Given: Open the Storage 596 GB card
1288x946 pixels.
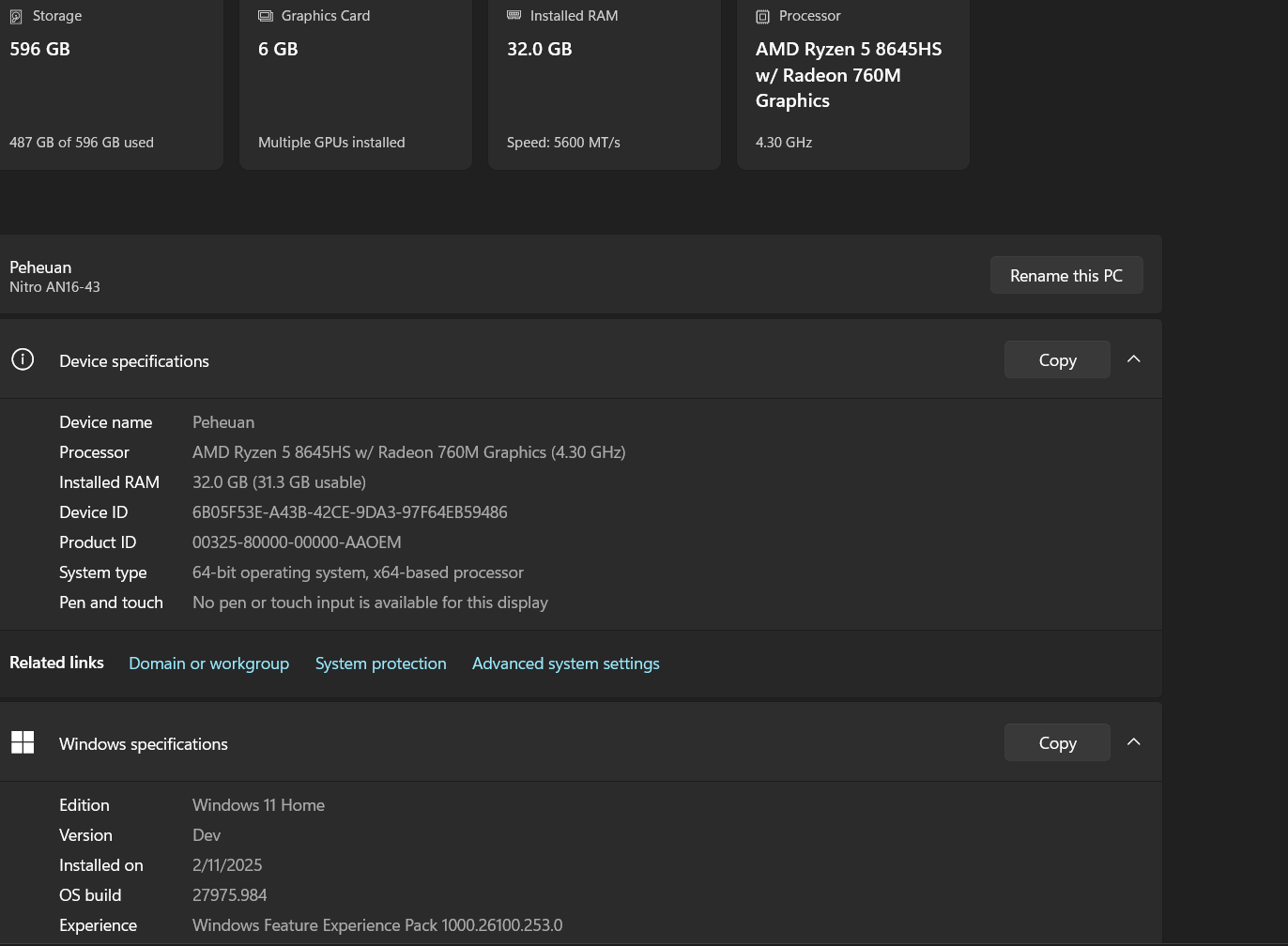Looking at the screenshot, I should [x=111, y=83].
